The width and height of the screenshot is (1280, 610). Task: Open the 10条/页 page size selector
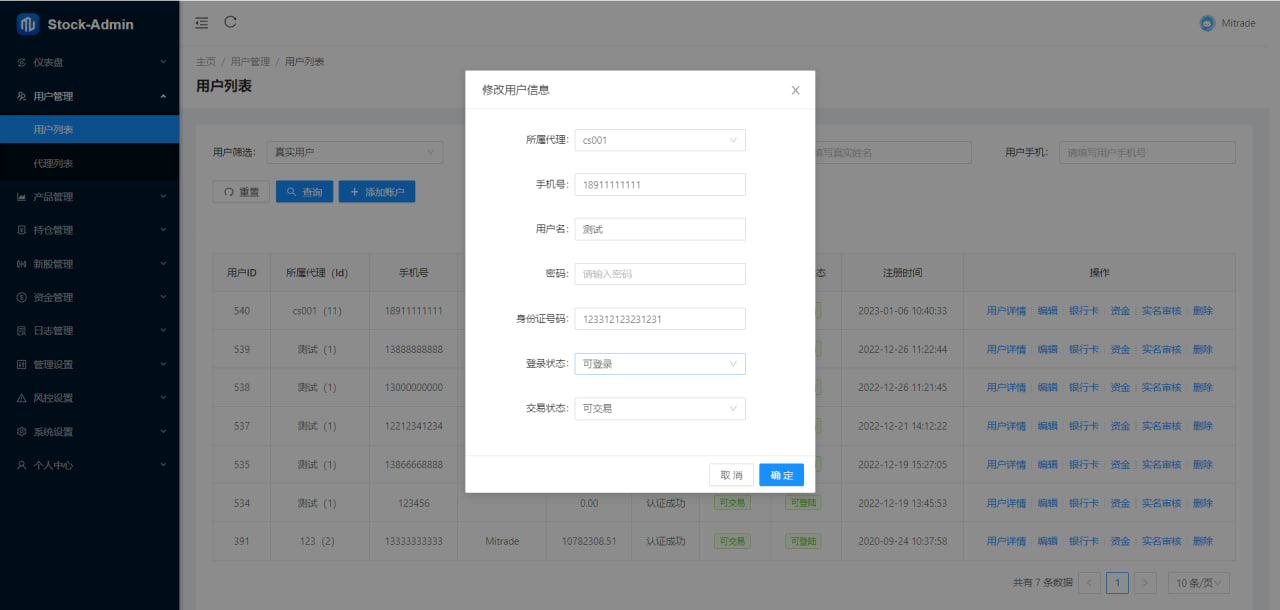(1199, 583)
